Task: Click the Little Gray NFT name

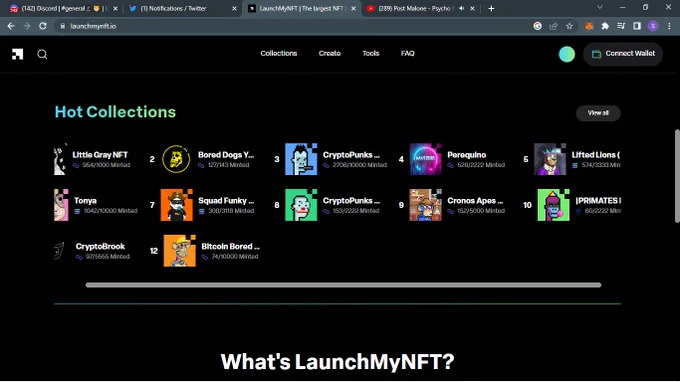Action: point(100,155)
